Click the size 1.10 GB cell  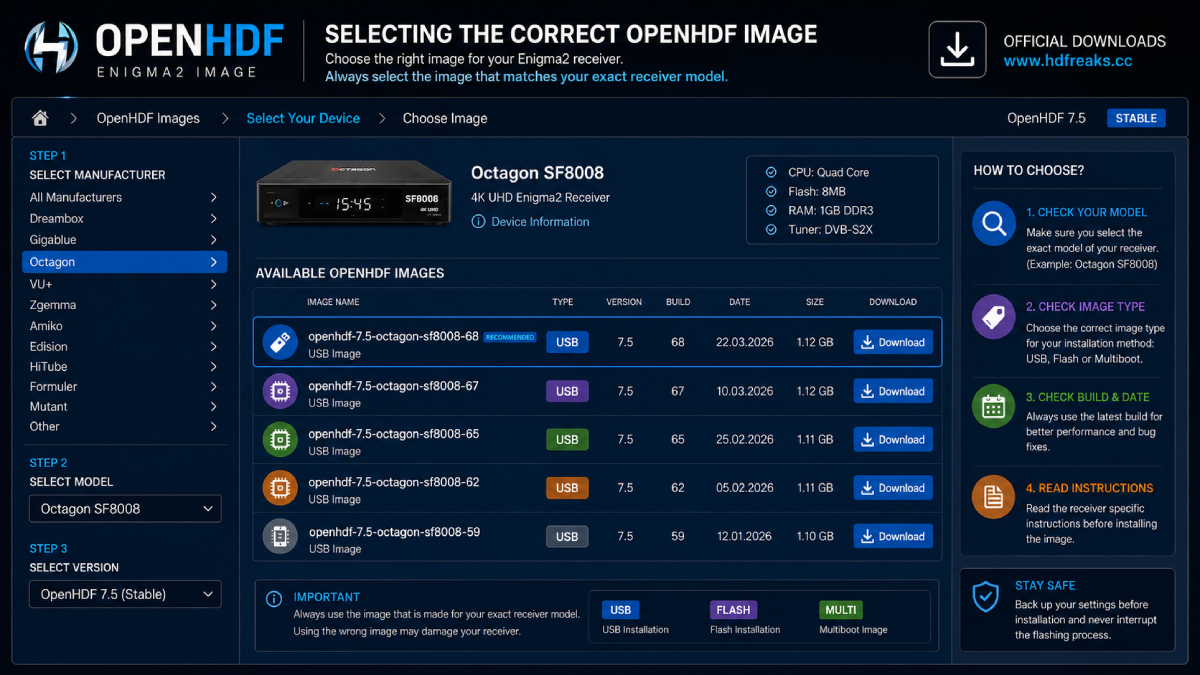814,536
